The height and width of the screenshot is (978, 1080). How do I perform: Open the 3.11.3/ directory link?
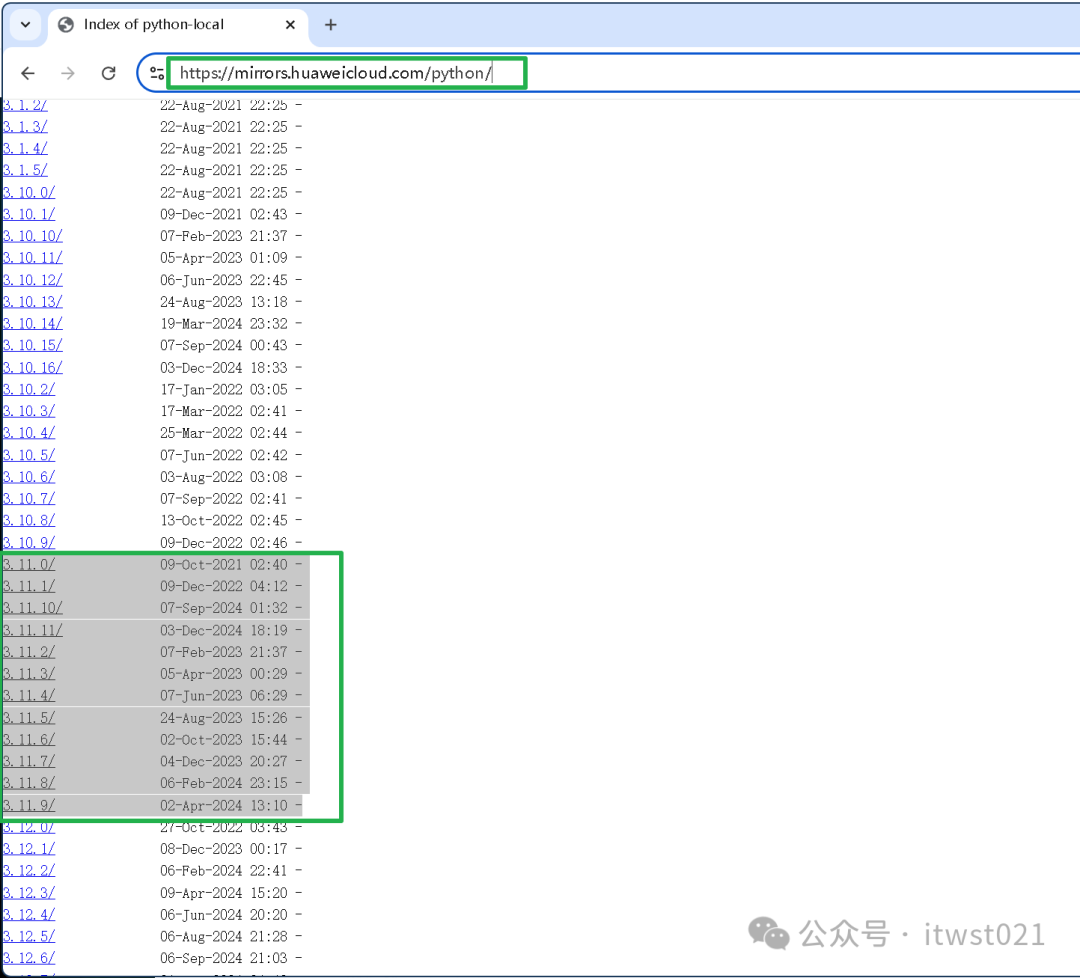coord(29,674)
